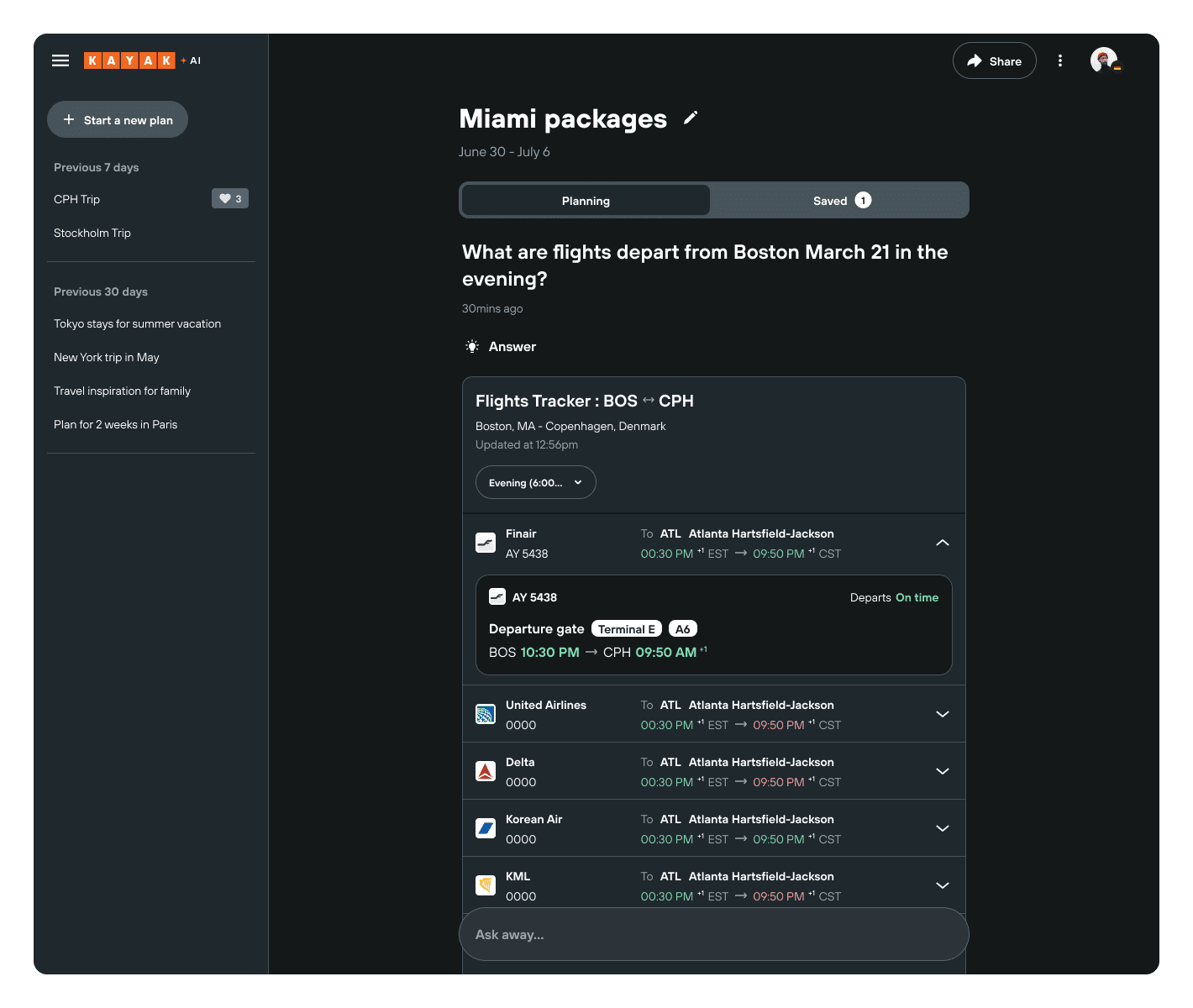Click the June 30 - July 6 dates
1193x1008 pixels.
[504, 152]
